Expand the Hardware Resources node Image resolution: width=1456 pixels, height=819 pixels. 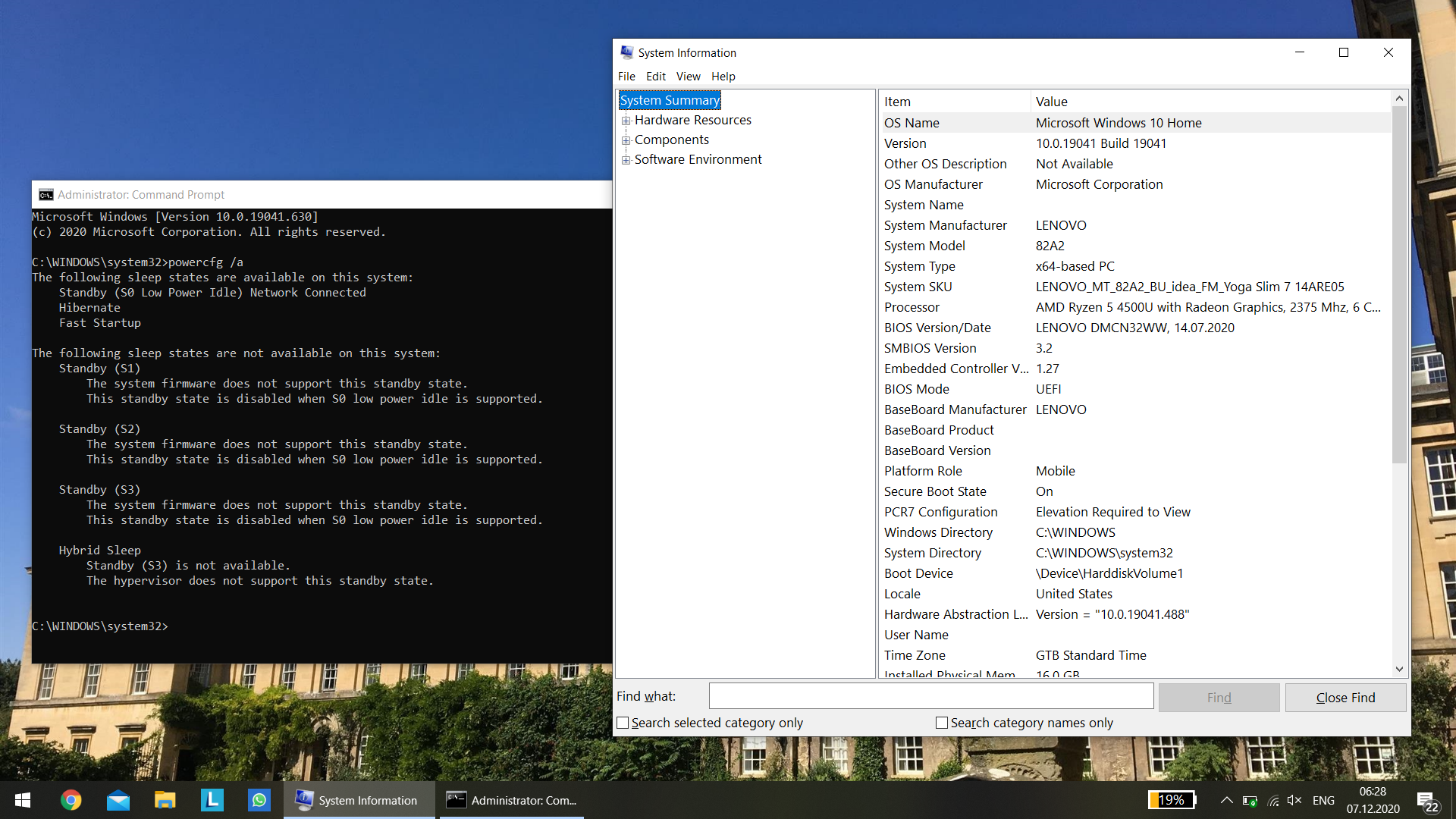point(626,121)
